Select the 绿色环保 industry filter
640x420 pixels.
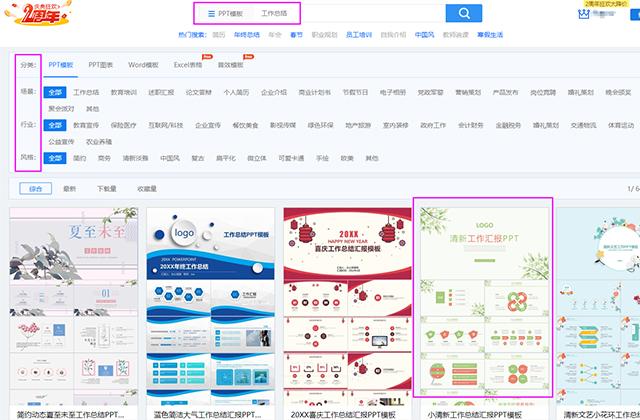pyautogui.click(x=321, y=125)
